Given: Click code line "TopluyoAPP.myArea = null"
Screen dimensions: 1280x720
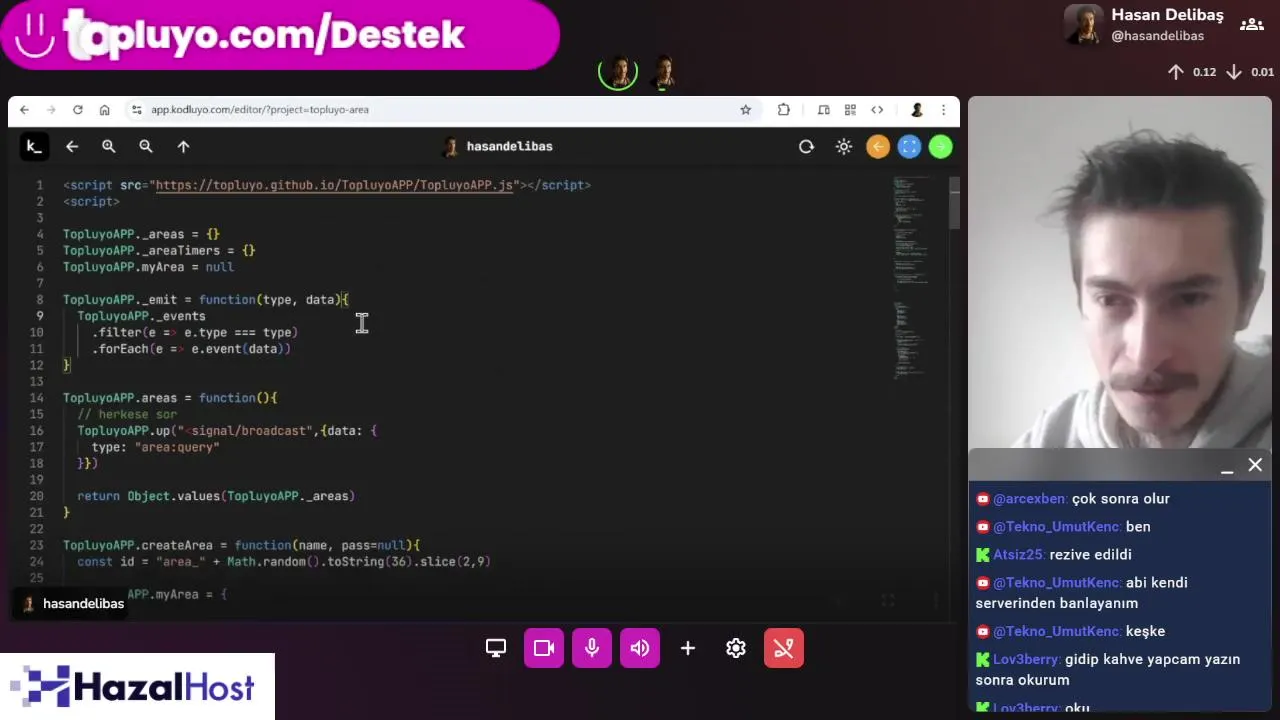Looking at the screenshot, I should (149, 267).
